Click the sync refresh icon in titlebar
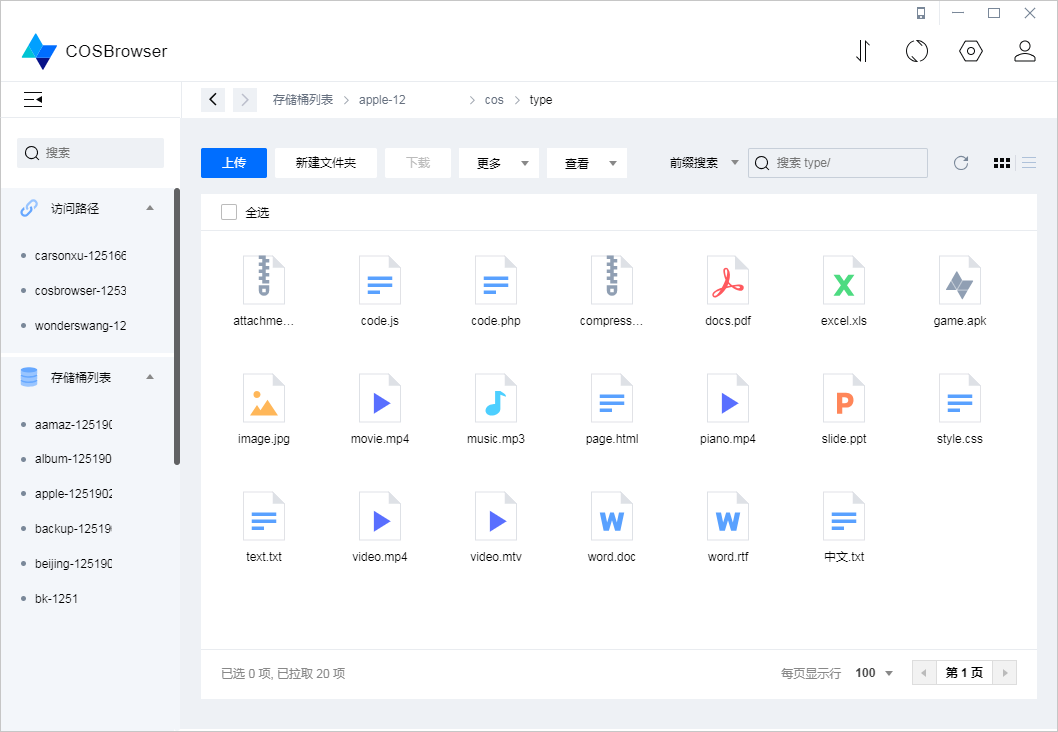The width and height of the screenshot is (1058, 732). pyautogui.click(x=917, y=51)
